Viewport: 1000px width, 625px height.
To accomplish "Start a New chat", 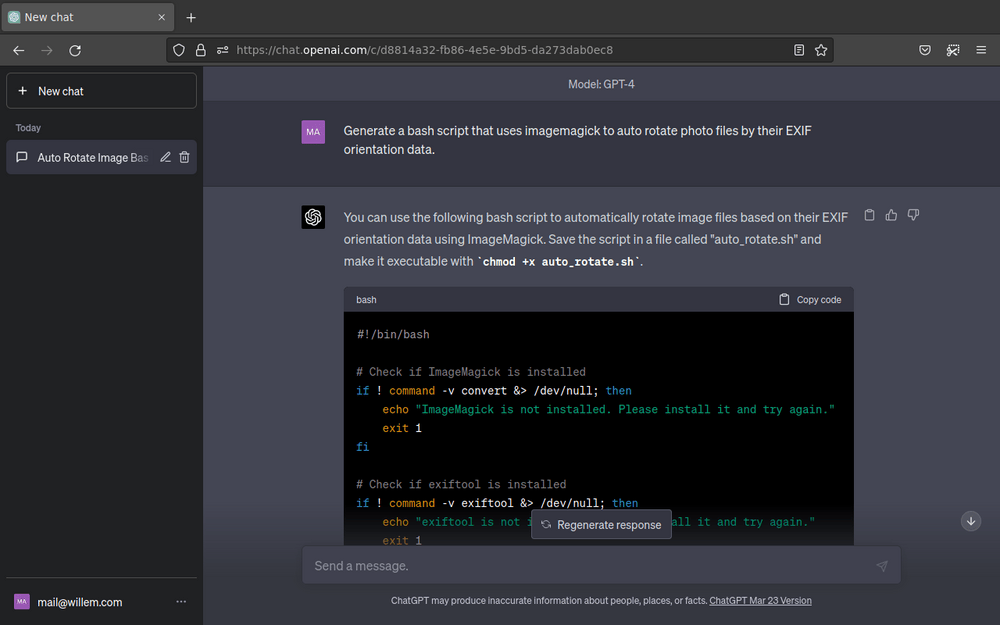I will (100, 90).
